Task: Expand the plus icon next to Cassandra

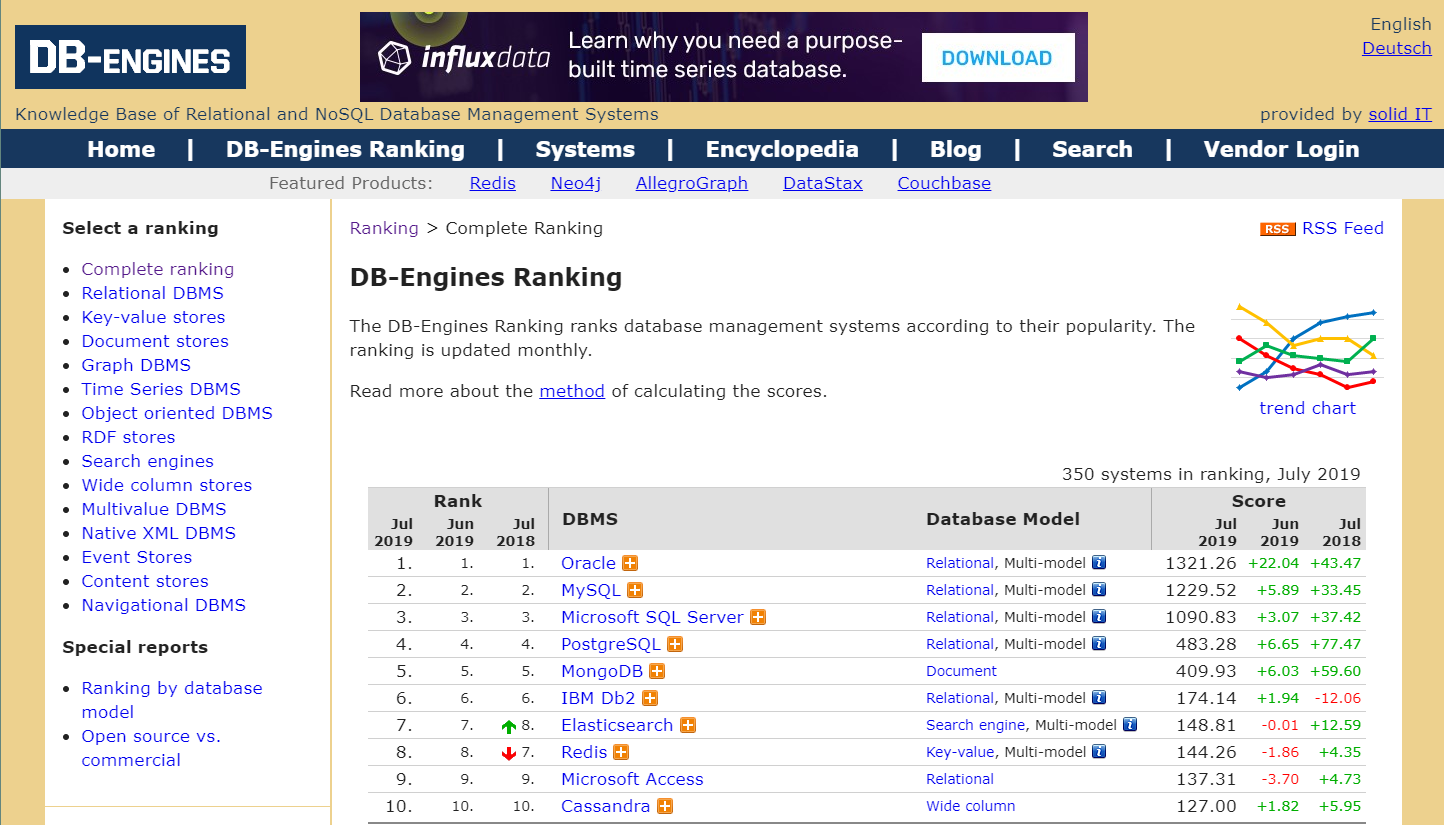Action: (x=665, y=806)
